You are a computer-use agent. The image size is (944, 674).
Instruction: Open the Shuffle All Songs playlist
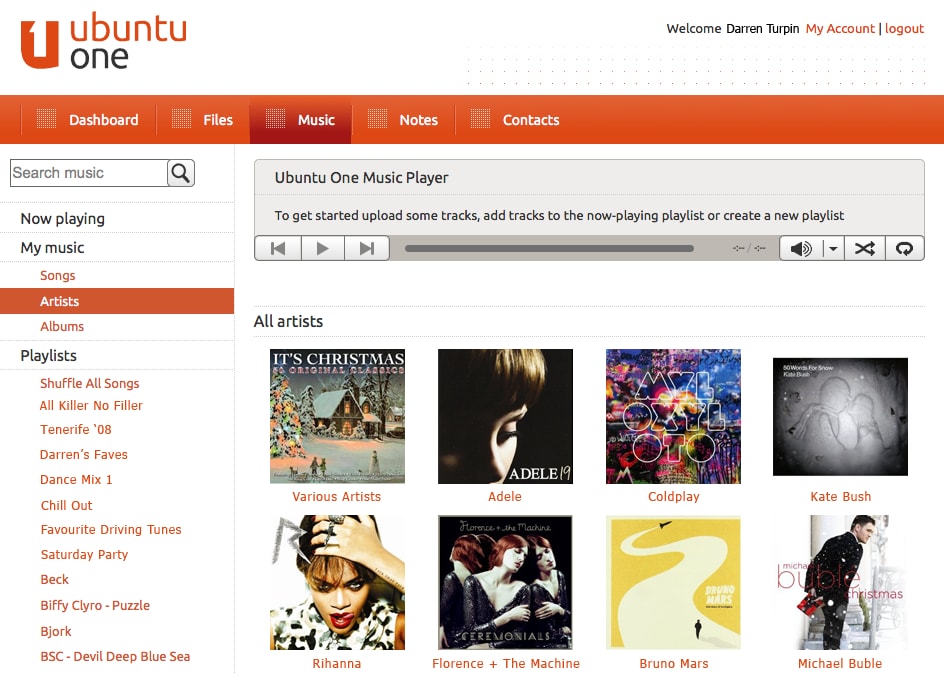tap(90, 383)
